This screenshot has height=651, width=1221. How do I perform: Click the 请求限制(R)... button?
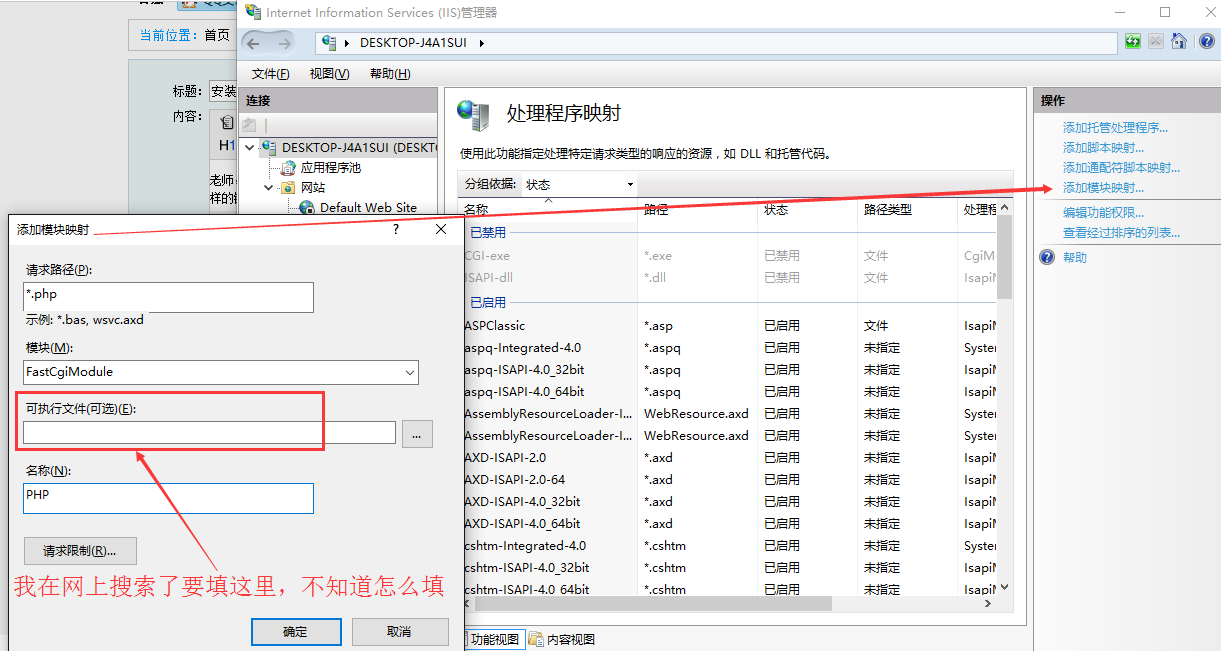[80, 551]
